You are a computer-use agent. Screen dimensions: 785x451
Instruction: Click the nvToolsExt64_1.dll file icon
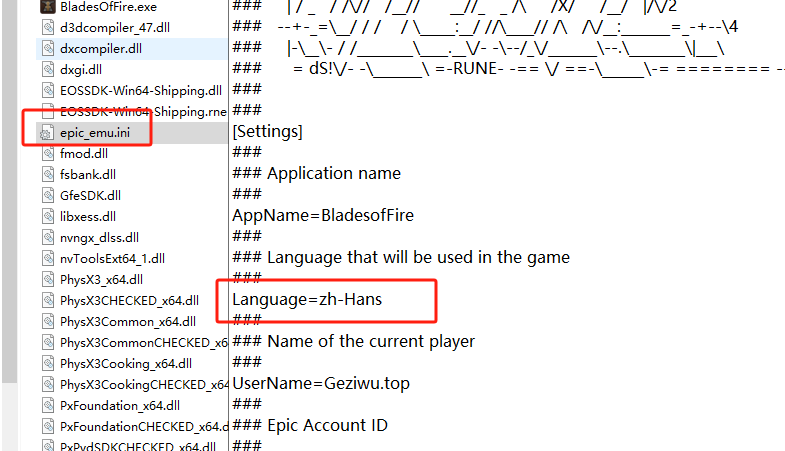pyautogui.click(x=48, y=259)
